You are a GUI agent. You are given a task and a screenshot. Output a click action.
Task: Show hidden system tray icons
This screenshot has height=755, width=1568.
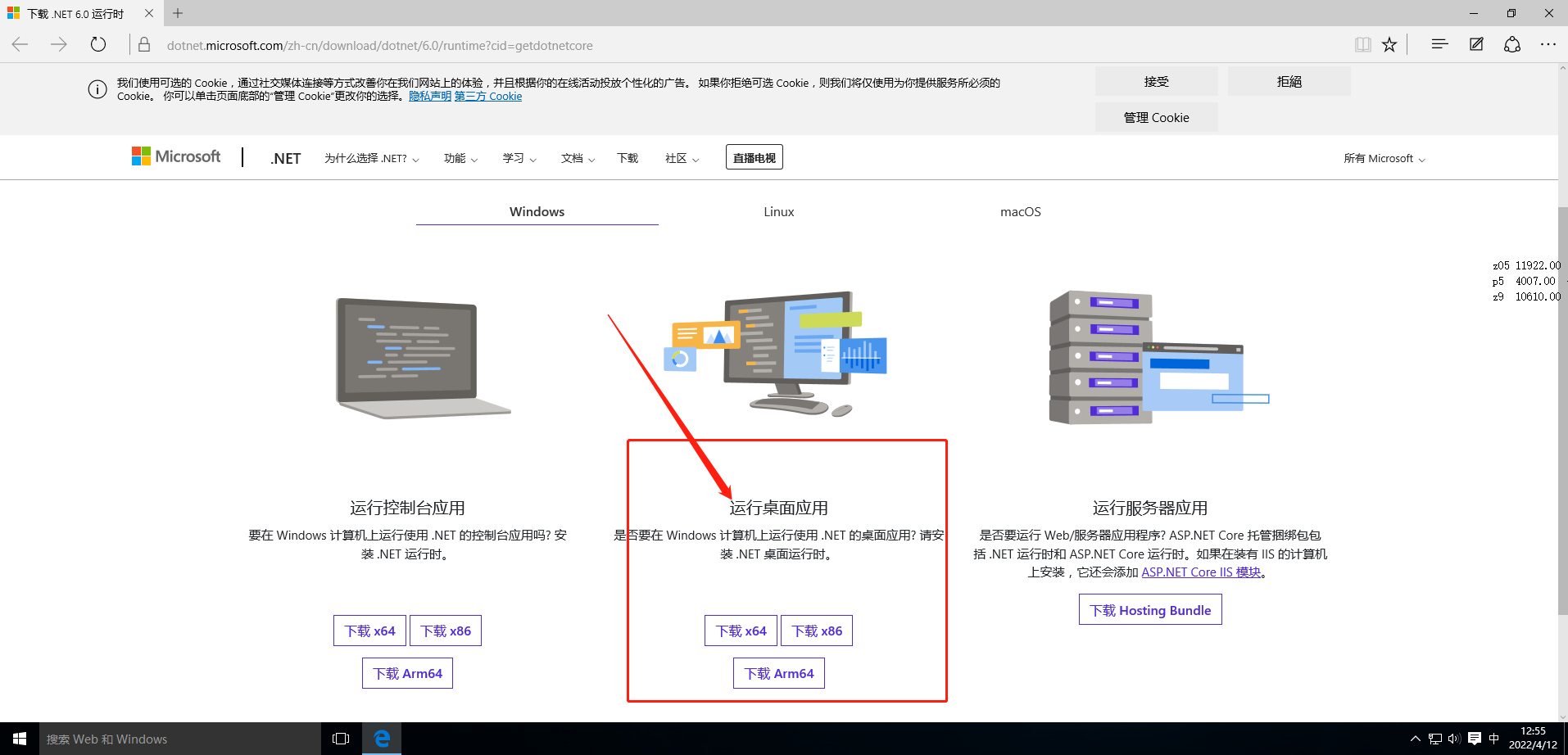click(x=1415, y=739)
